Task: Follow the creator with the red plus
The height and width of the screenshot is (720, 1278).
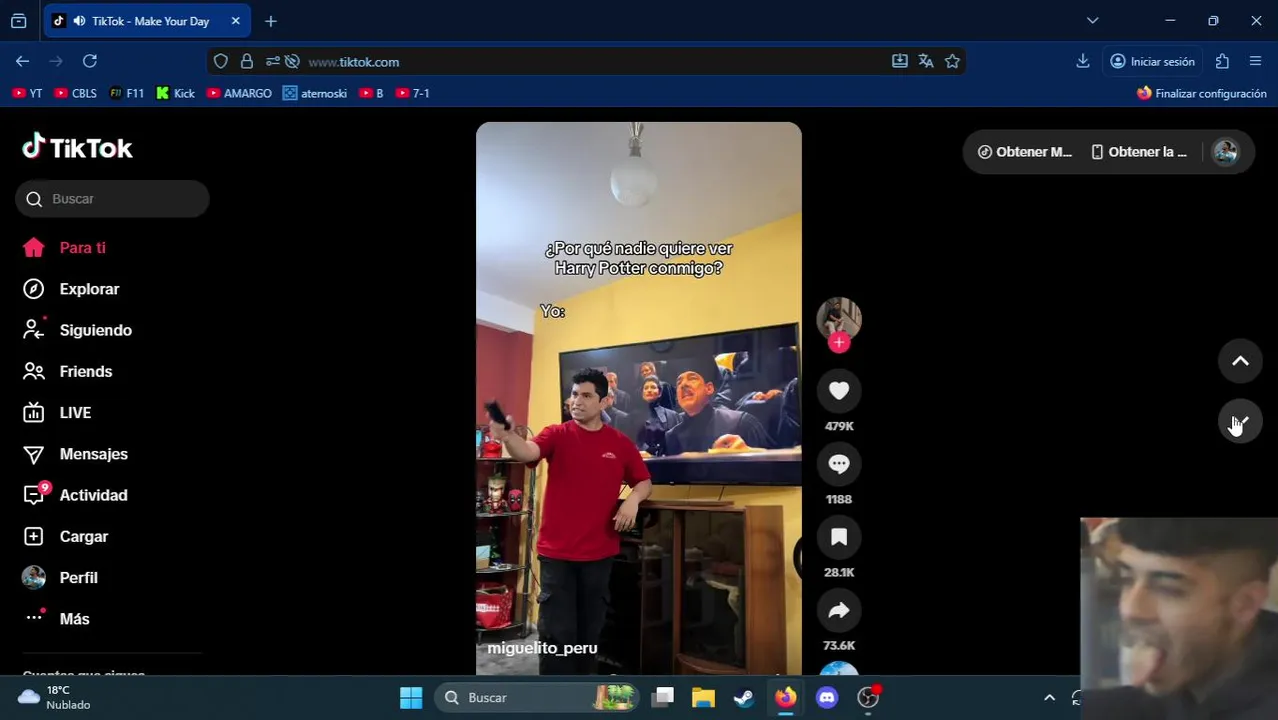Action: click(x=839, y=343)
